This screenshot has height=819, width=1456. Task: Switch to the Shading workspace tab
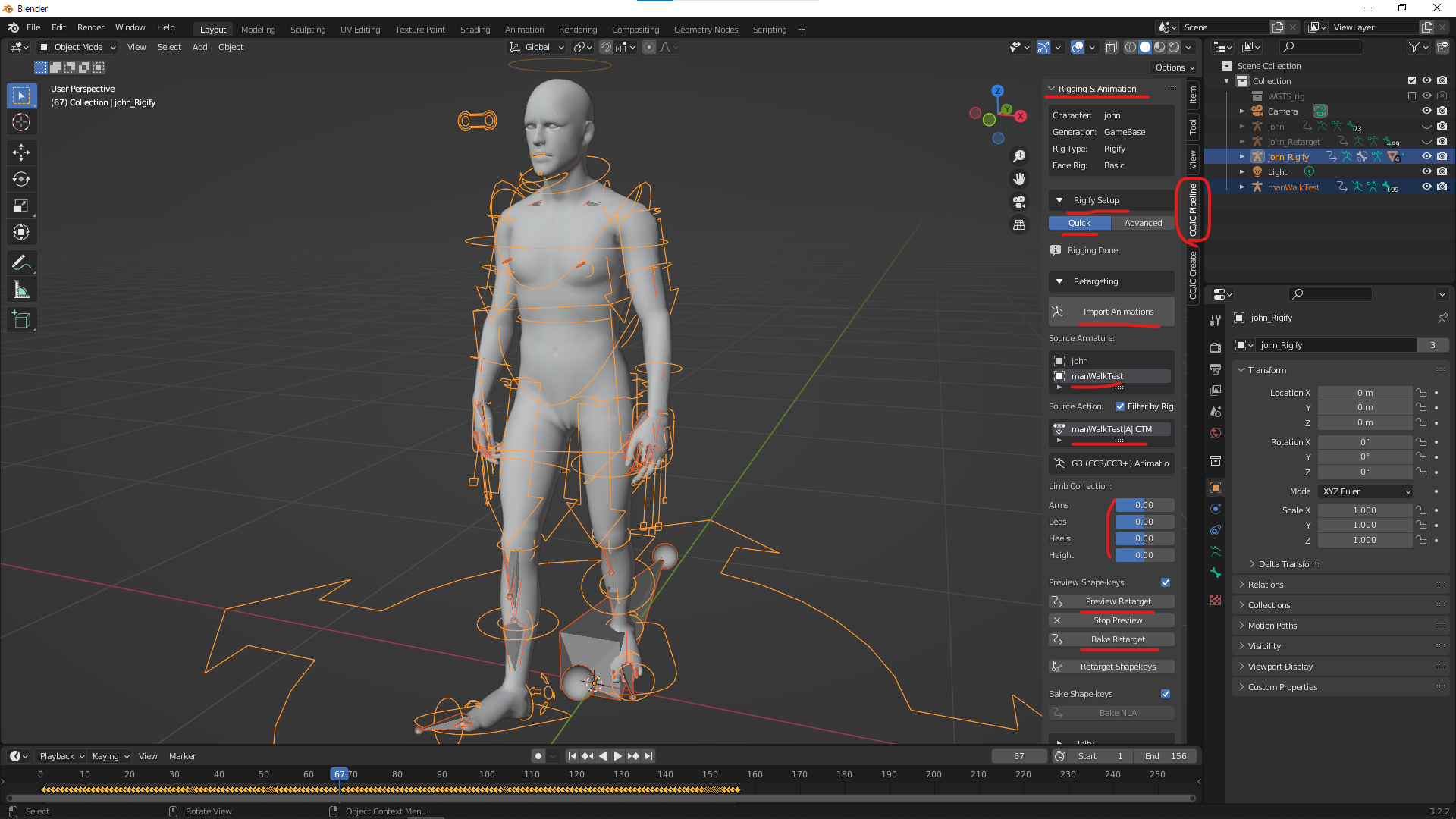click(475, 30)
